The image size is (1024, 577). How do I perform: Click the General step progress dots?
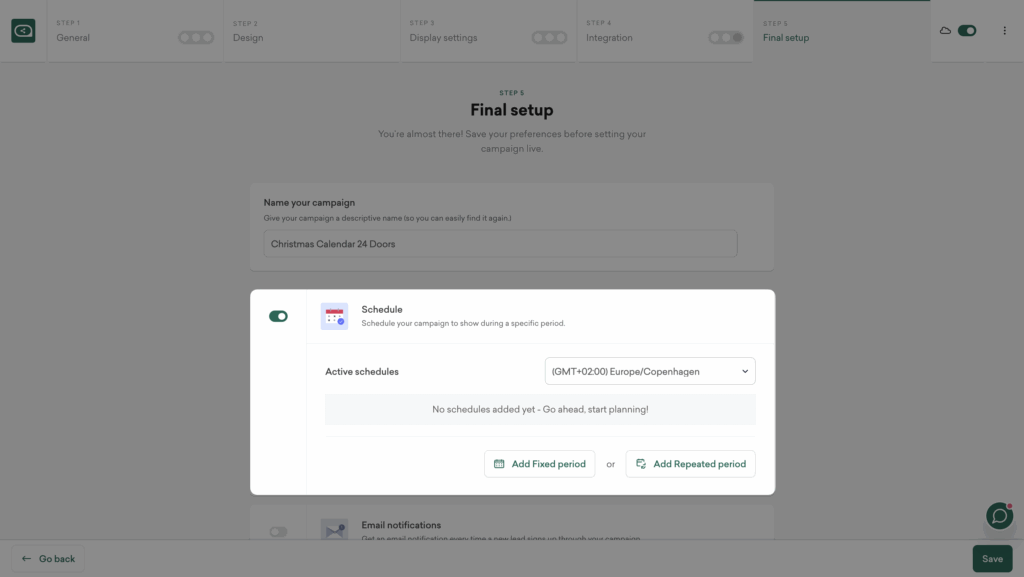pos(196,38)
